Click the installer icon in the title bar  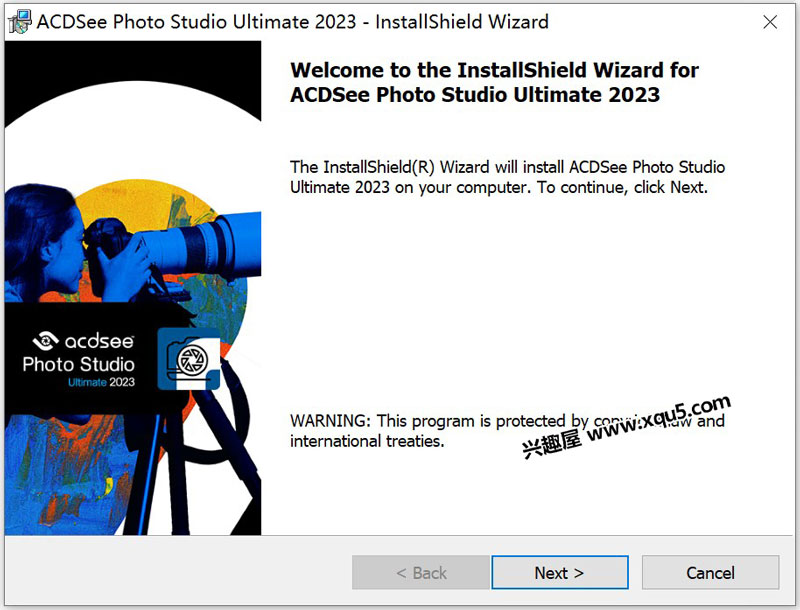point(19,22)
